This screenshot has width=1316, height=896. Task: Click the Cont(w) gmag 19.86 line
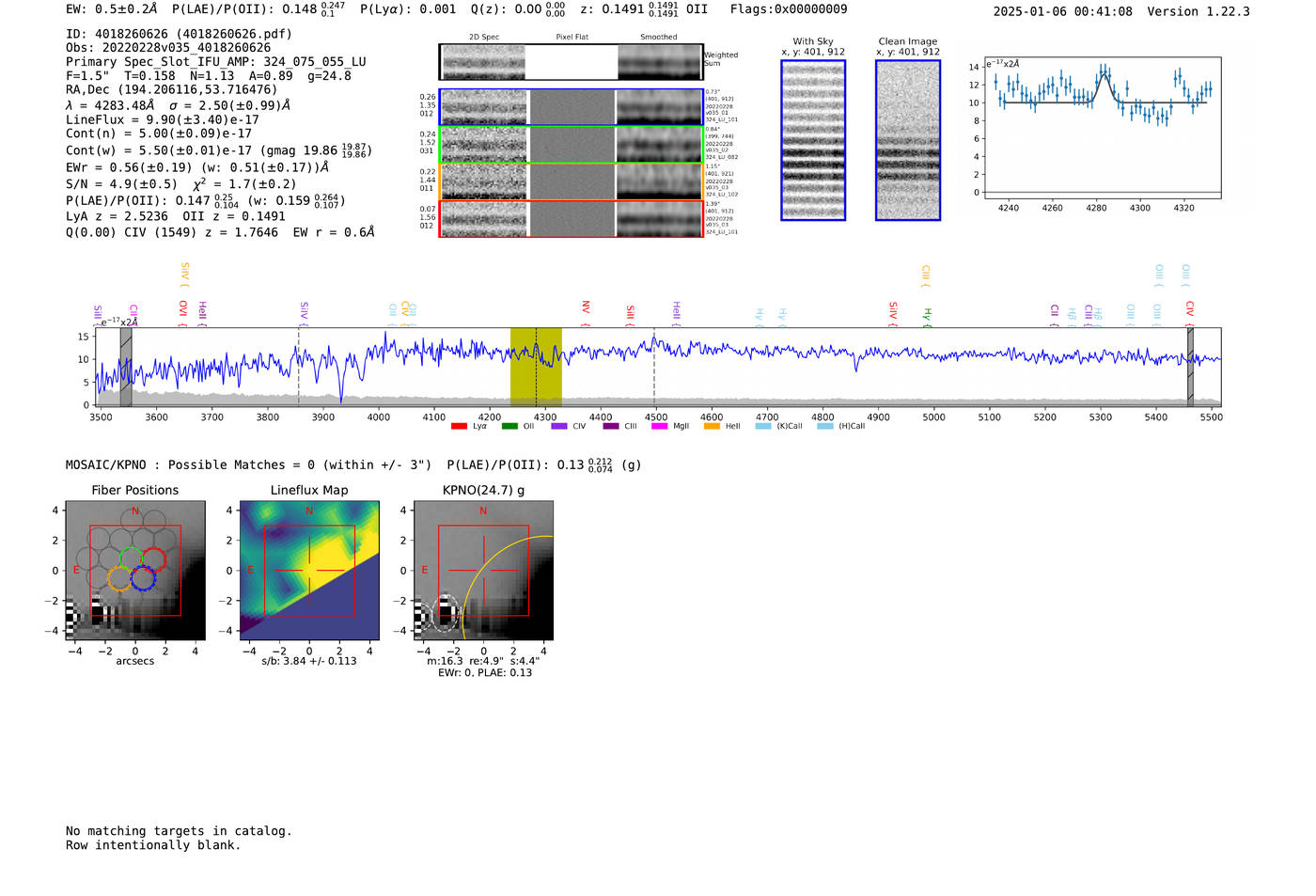(219, 149)
